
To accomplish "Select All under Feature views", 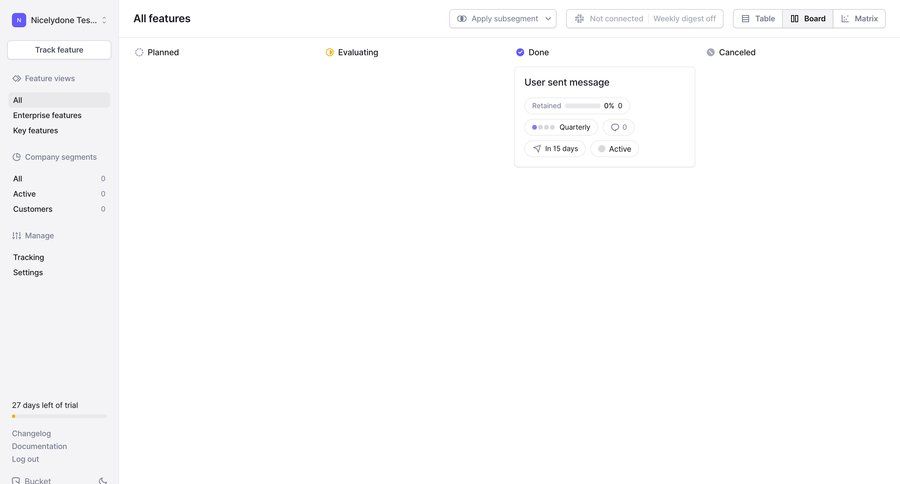I will 59,100.
